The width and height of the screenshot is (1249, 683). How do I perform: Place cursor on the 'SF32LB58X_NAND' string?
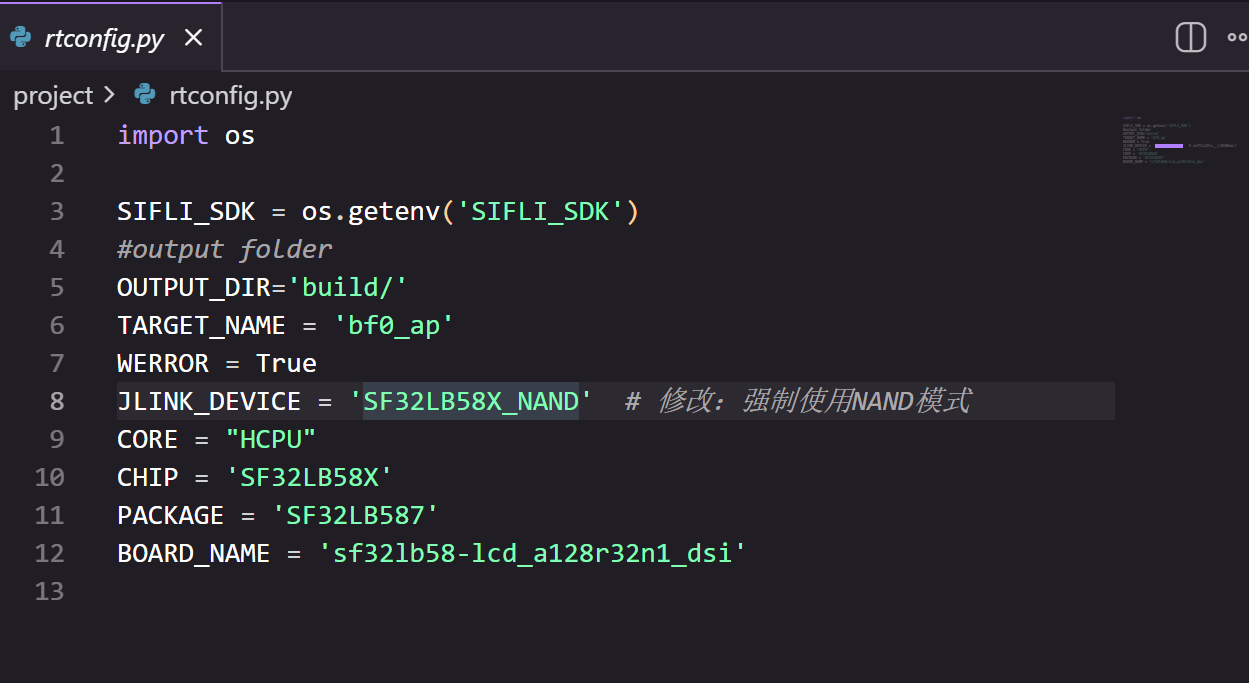470,401
